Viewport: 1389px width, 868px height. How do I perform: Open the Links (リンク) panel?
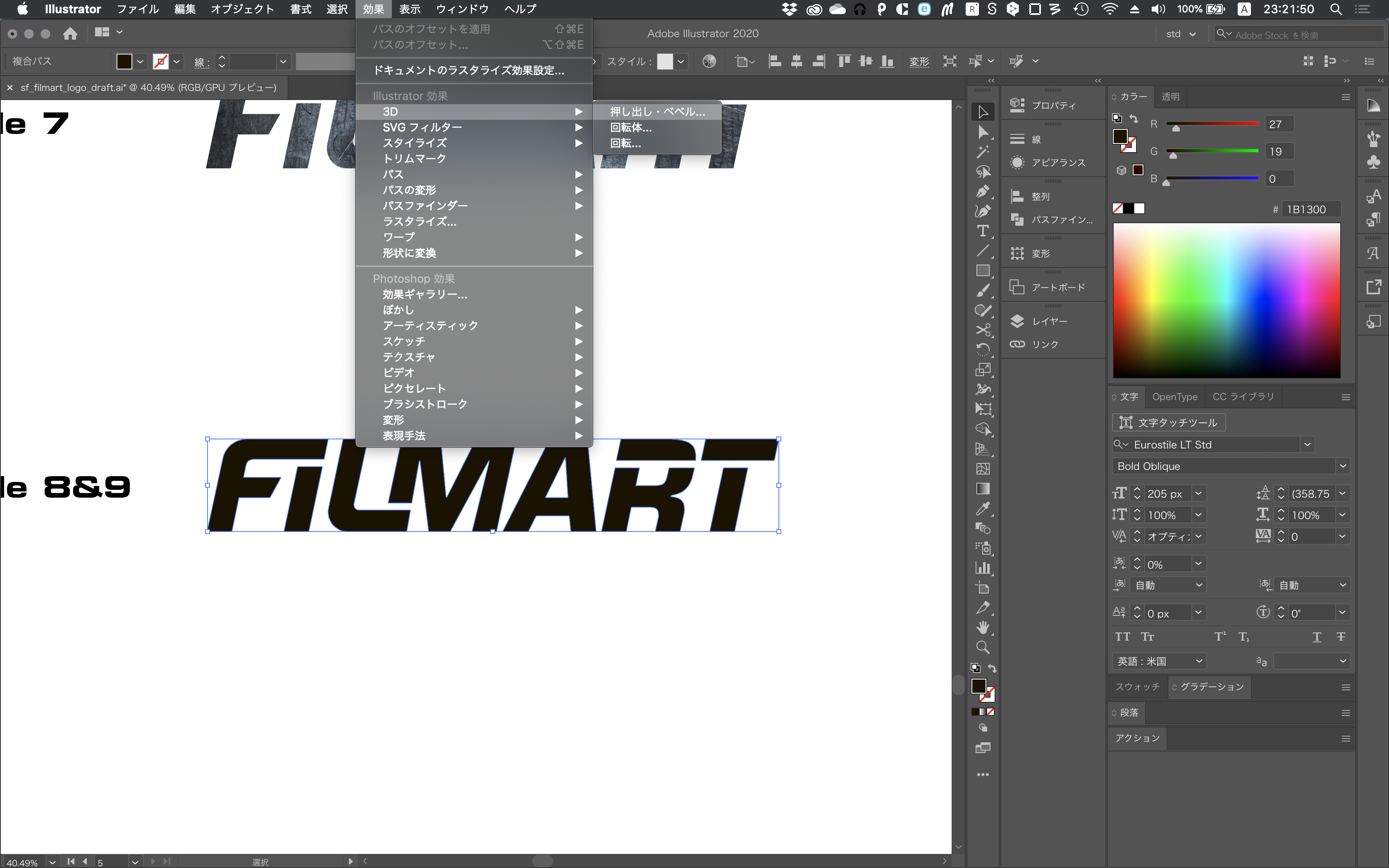[1052, 344]
